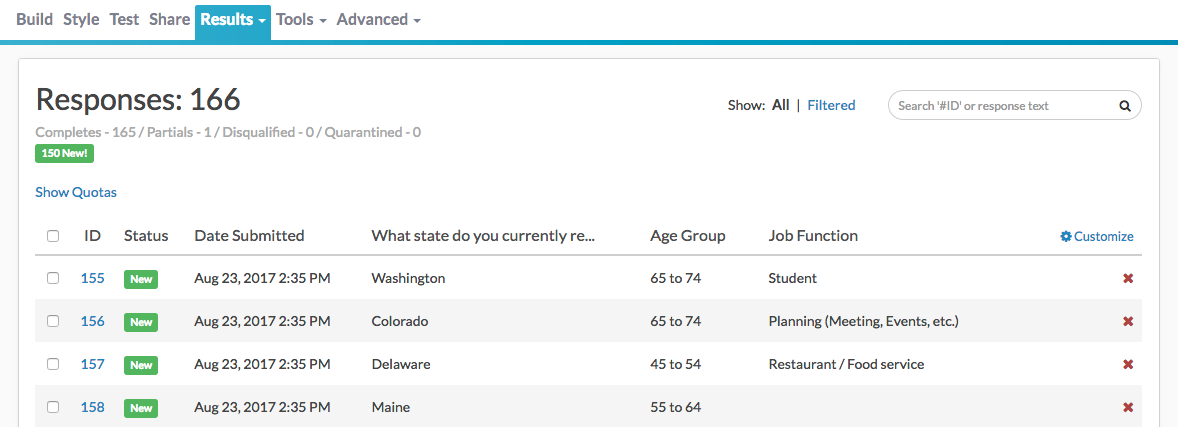Open the Results dropdown menu
The height and width of the screenshot is (427, 1178).
click(x=232, y=19)
